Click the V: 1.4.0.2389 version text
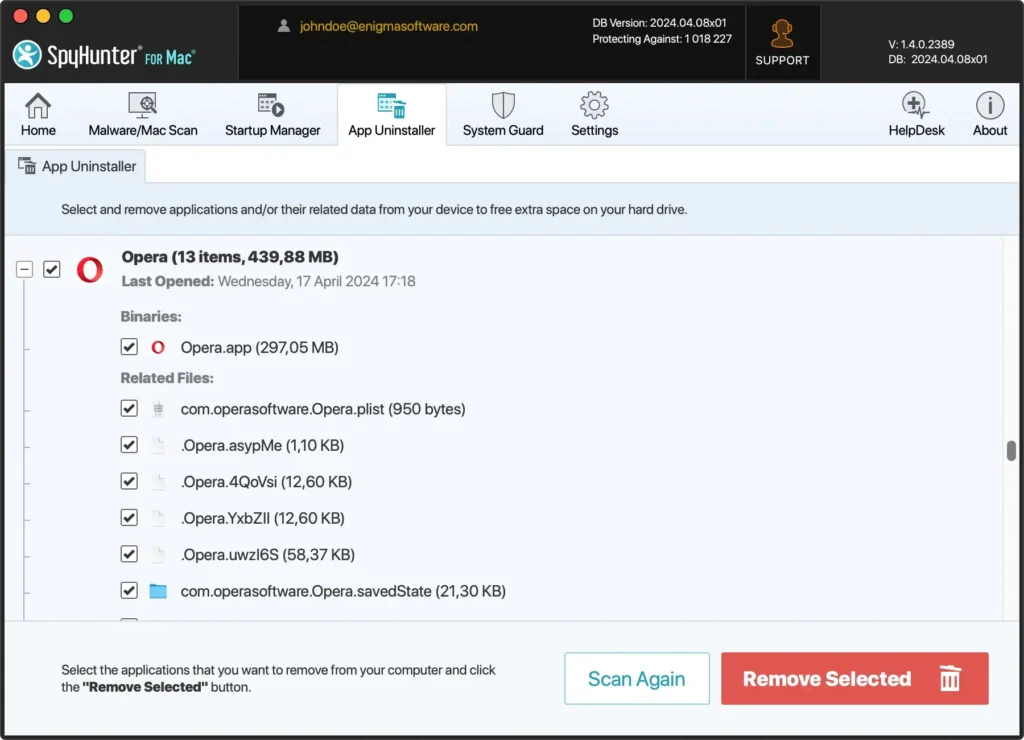The width and height of the screenshot is (1024, 740). 921,44
